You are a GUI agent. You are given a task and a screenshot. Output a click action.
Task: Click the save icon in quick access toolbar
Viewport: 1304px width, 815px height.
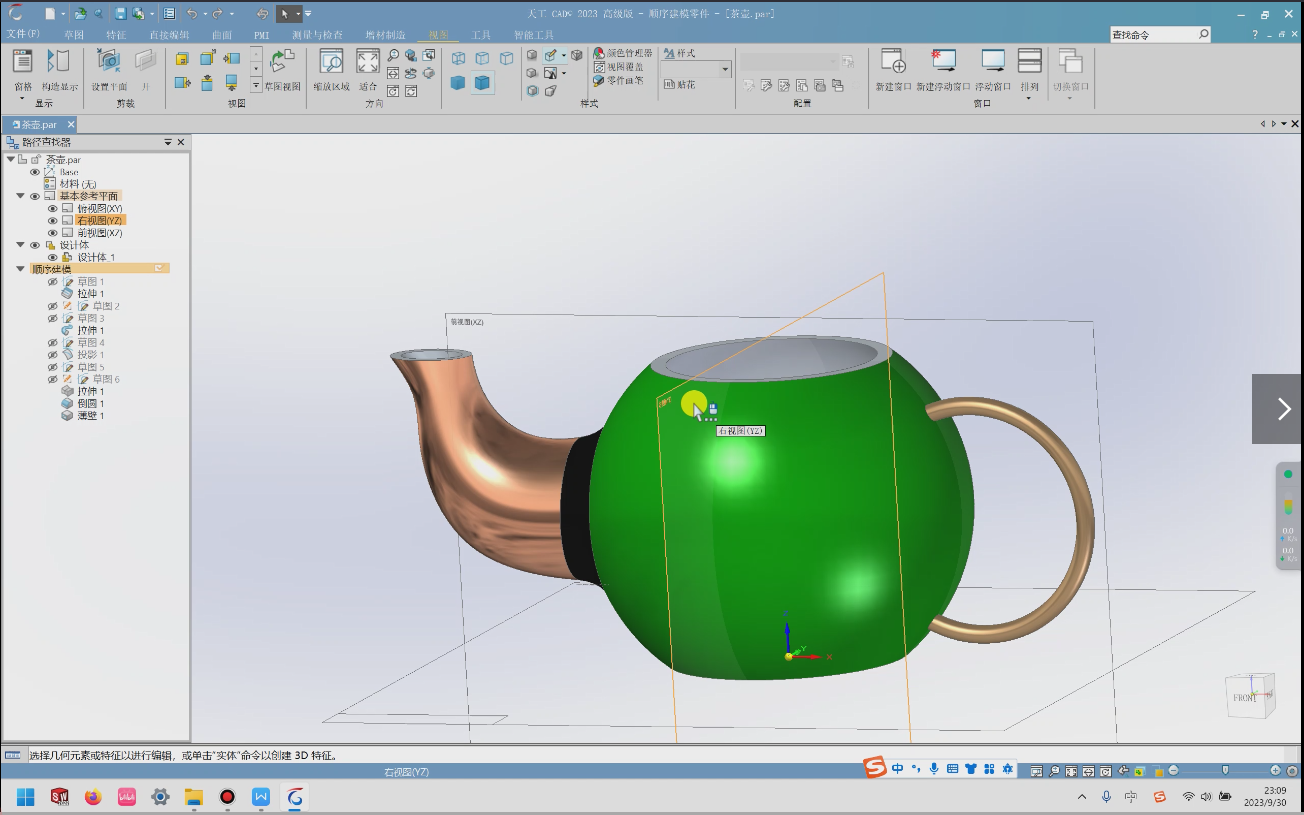(x=120, y=14)
